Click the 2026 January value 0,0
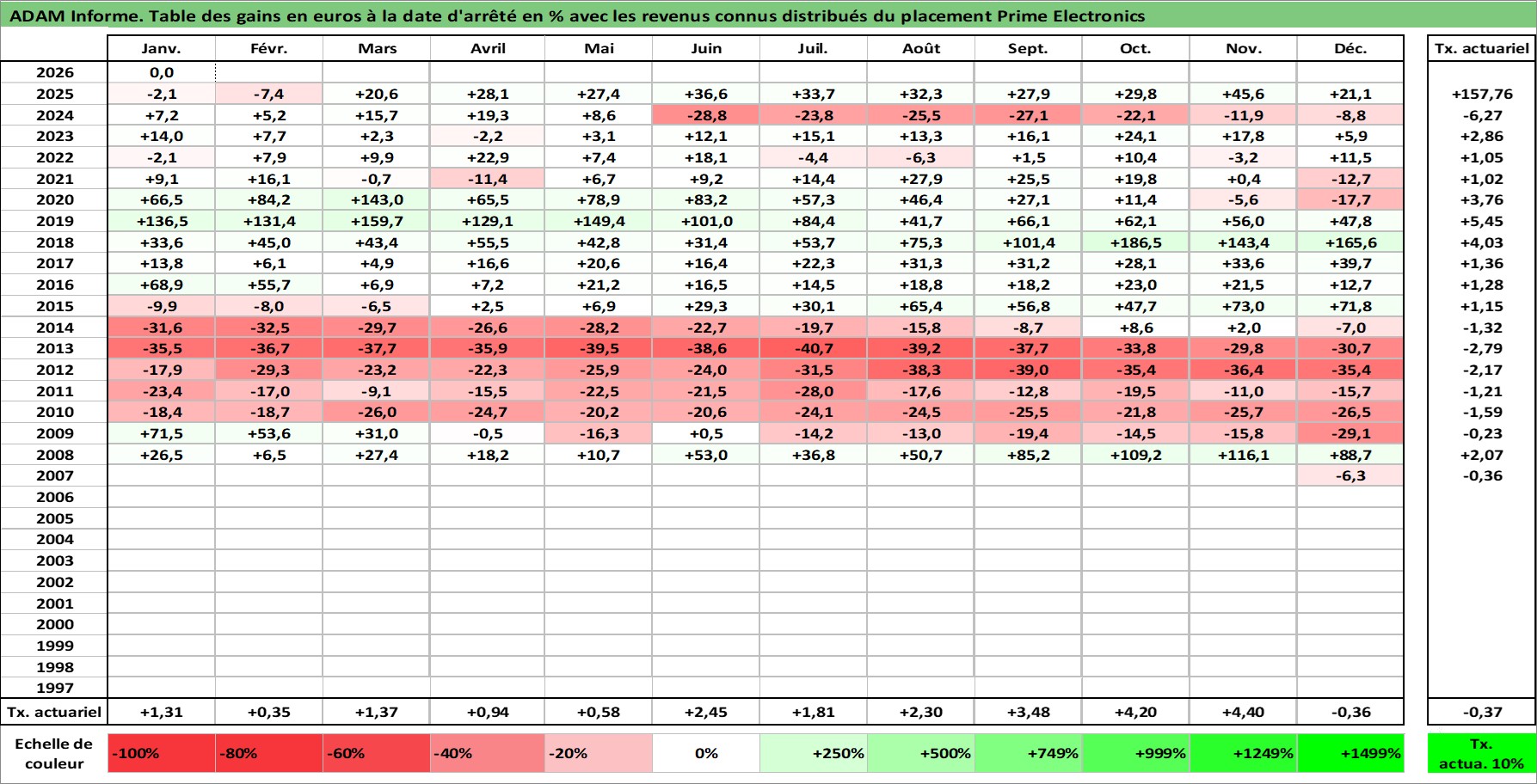The width and height of the screenshot is (1537, 784). coord(161,73)
